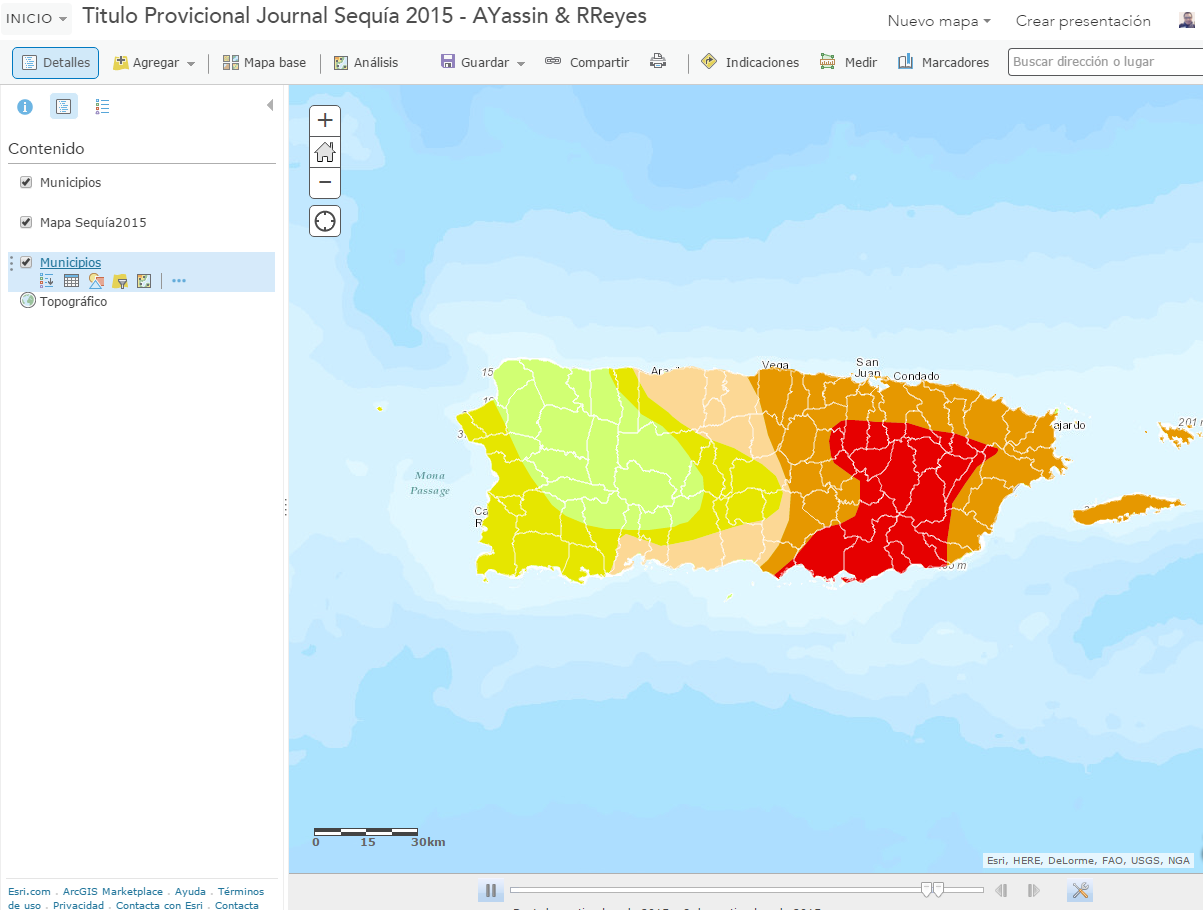Screen dimensions: 1203x910
Task: Click the Detalles button
Action: coord(55,62)
